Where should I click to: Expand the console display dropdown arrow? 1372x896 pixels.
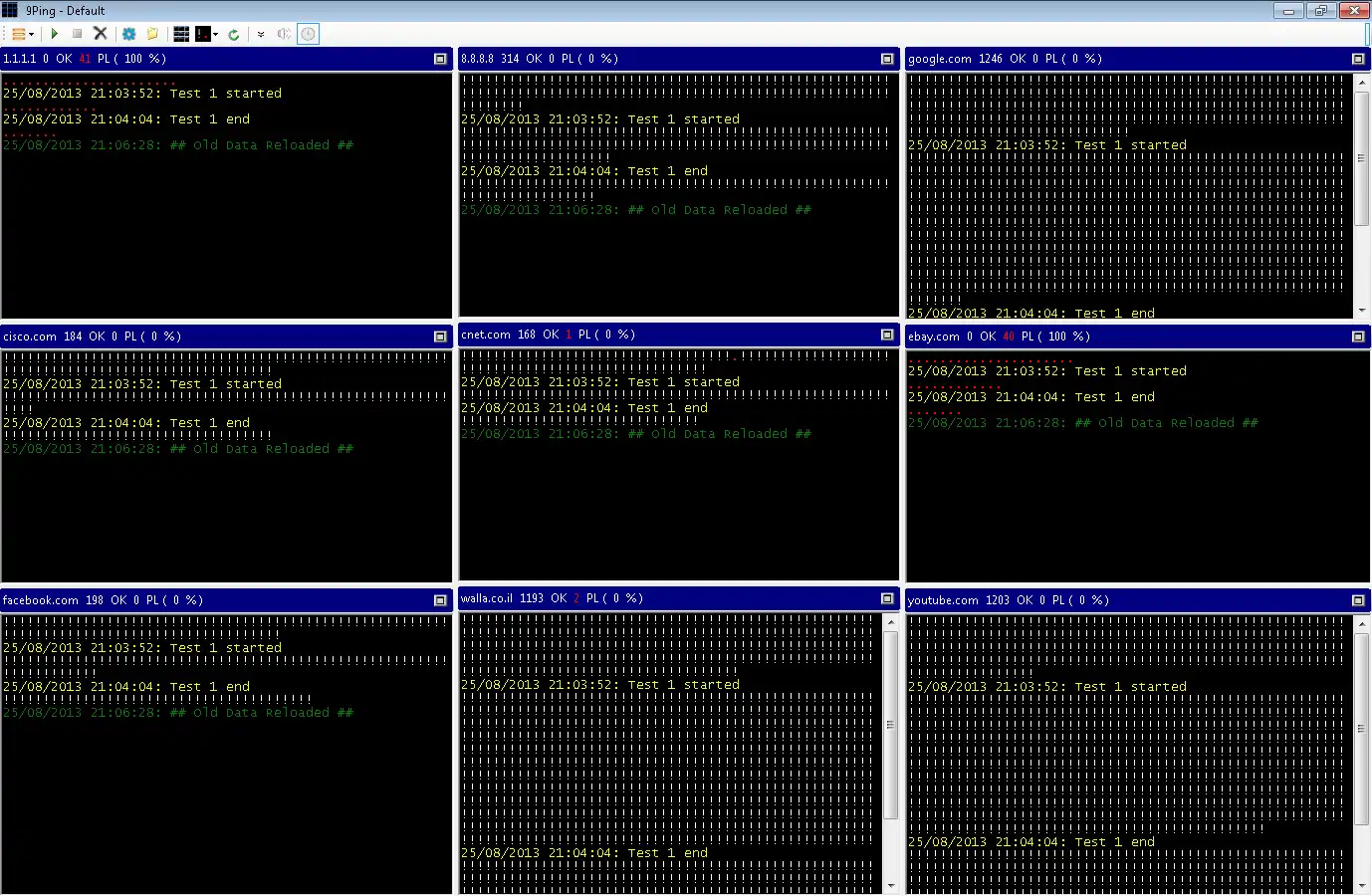click(x=216, y=35)
